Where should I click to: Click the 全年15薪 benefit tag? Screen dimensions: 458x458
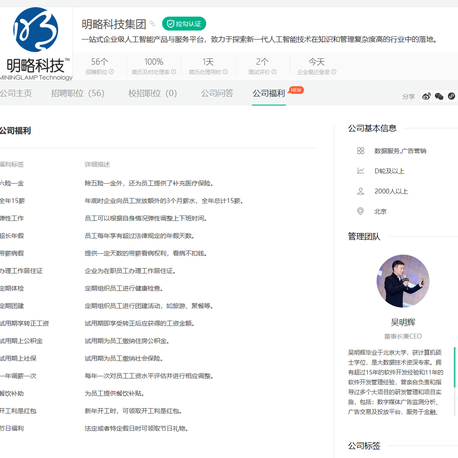pyautogui.click(x=12, y=201)
